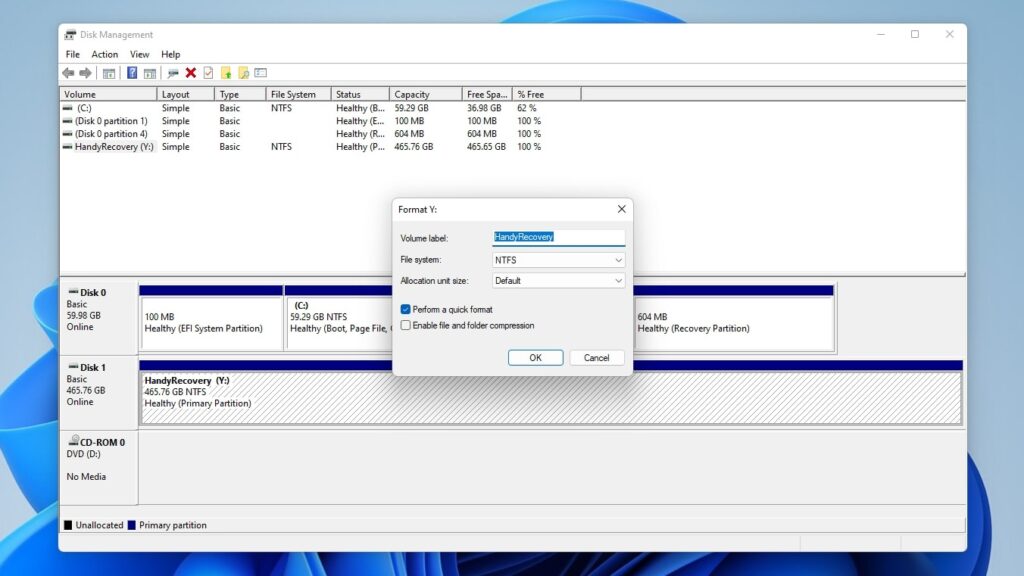The width and height of the screenshot is (1024, 576).
Task: Click the Back arrow toolbar icon
Action: pyautogui.click(x=68, y=73)
